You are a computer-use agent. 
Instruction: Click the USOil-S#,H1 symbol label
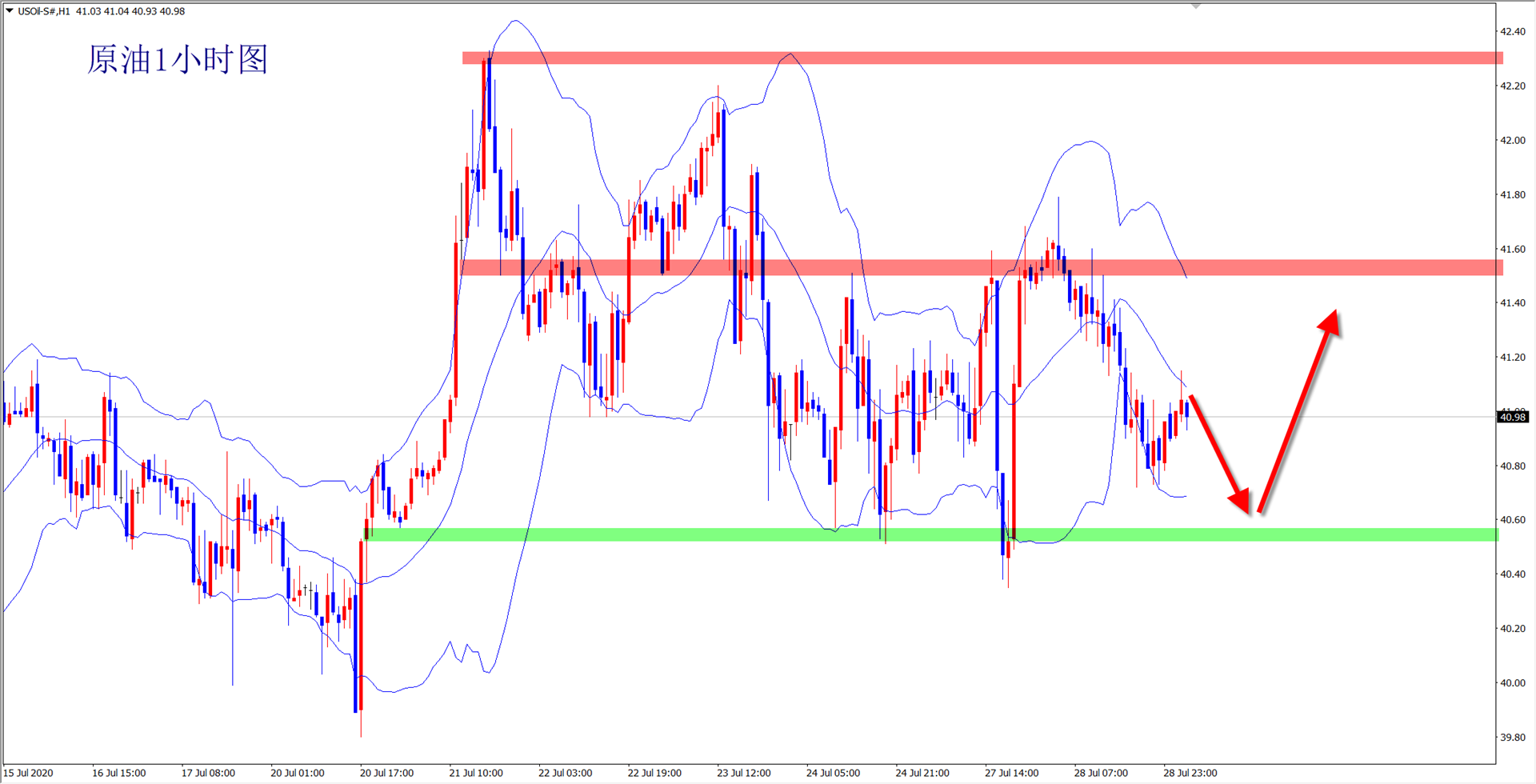(x=43, y=11)
